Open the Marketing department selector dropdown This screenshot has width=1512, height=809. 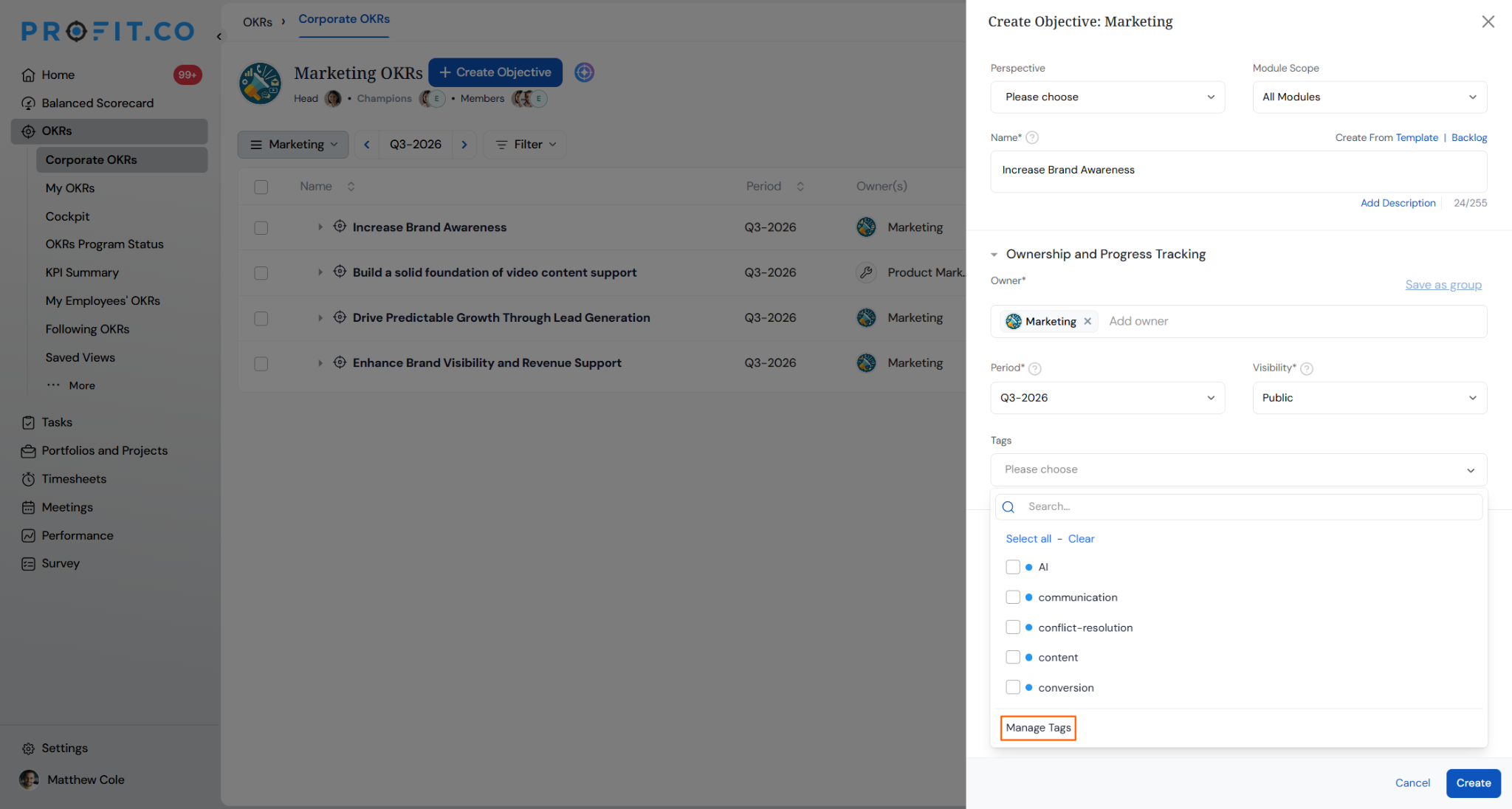(293, 145)
